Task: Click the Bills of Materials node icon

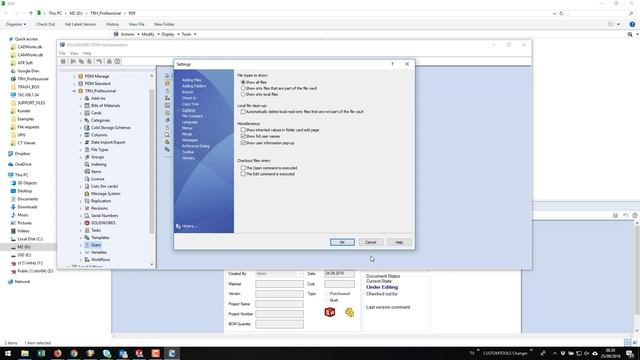Action: (x=87, y=106)
